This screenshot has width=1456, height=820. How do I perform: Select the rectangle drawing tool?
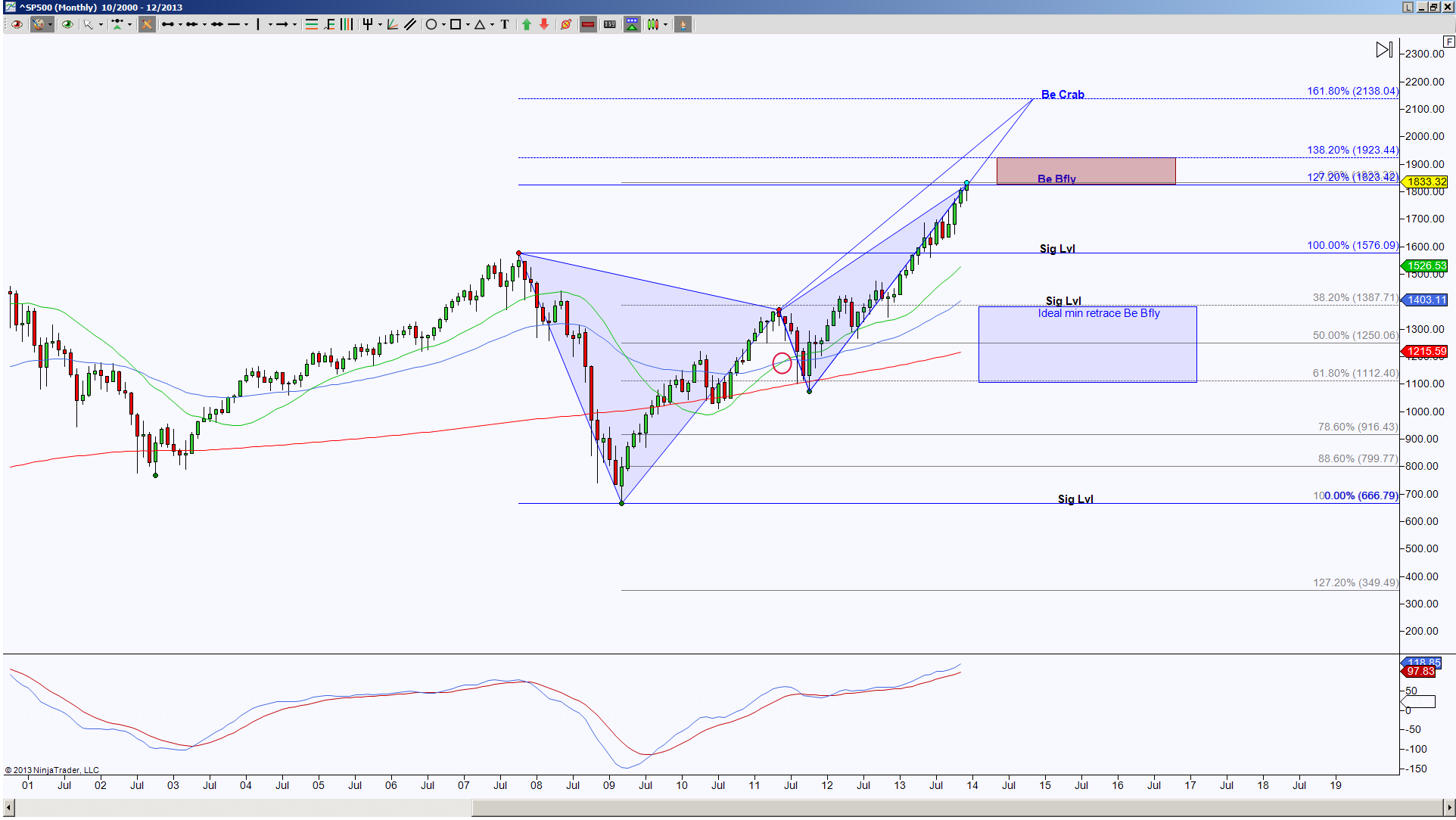[x=456, y=24]
